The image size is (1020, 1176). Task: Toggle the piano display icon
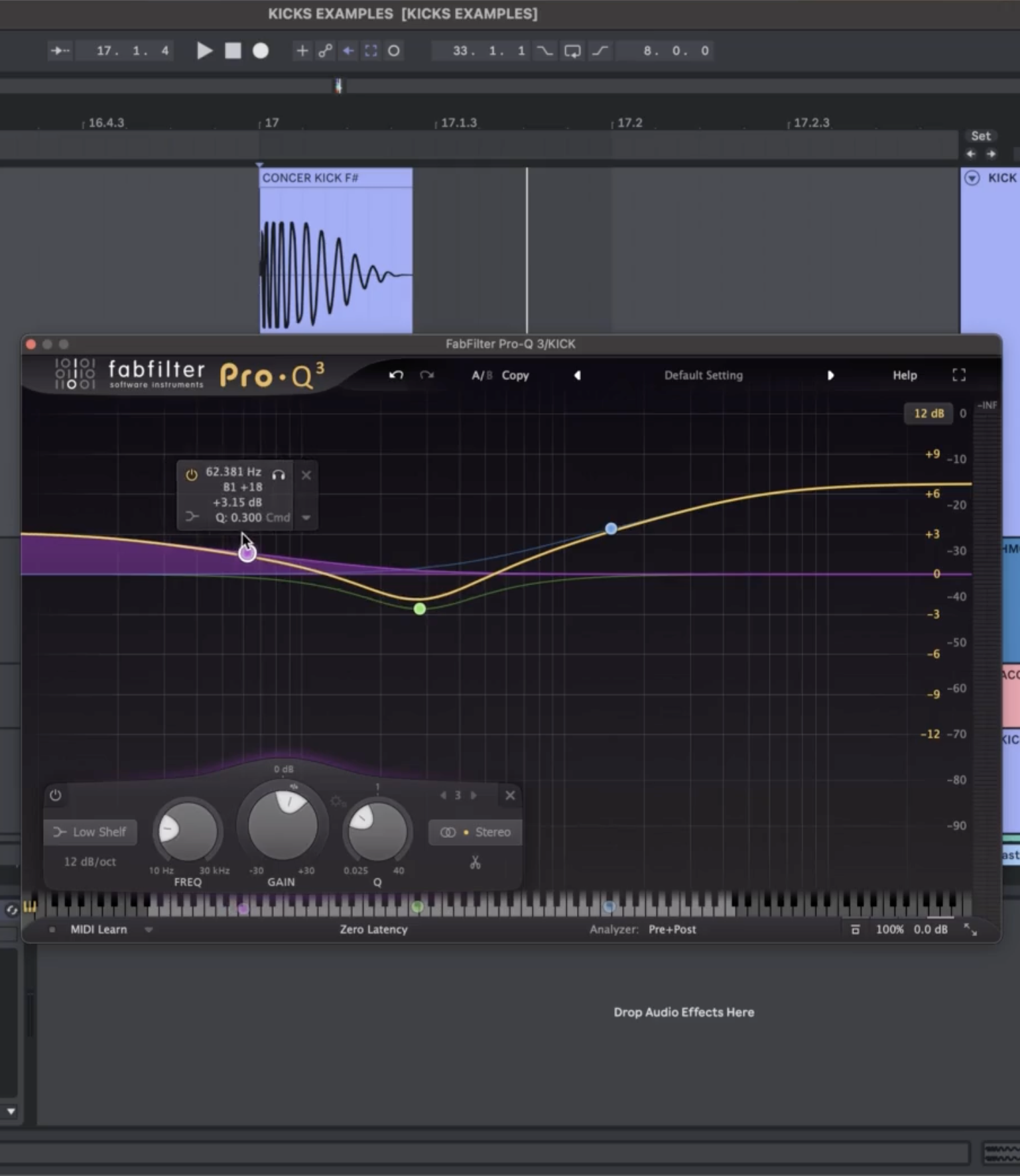coord(30,907)
